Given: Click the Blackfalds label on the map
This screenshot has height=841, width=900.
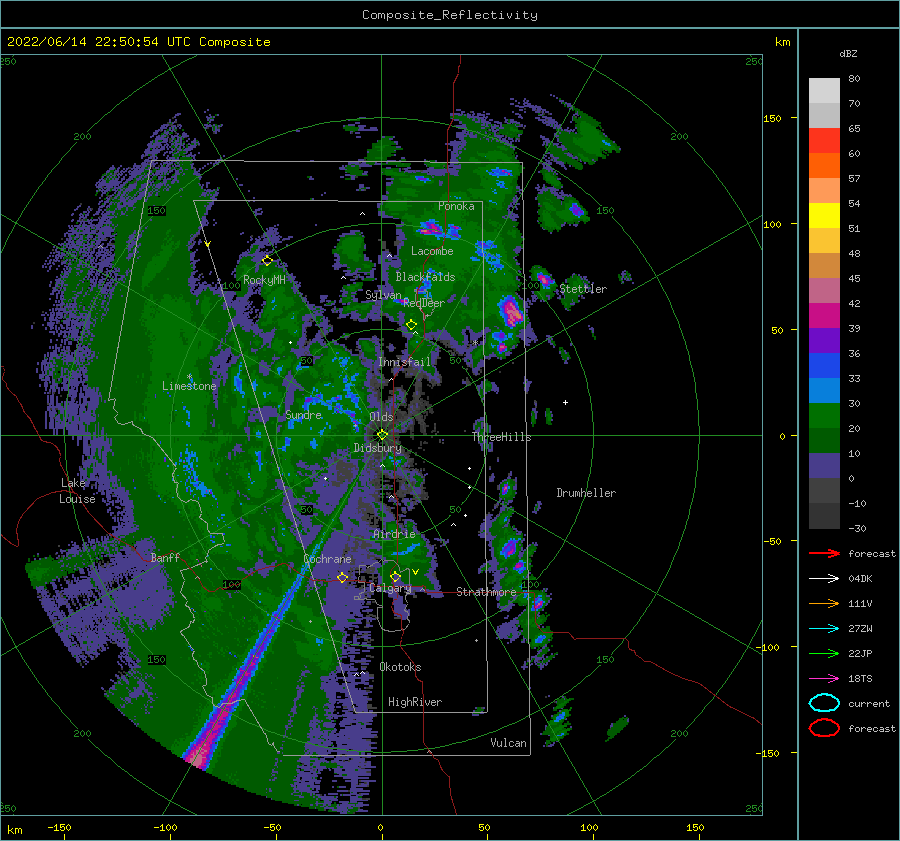Looking at the screenshot, I should click(425, 277).
